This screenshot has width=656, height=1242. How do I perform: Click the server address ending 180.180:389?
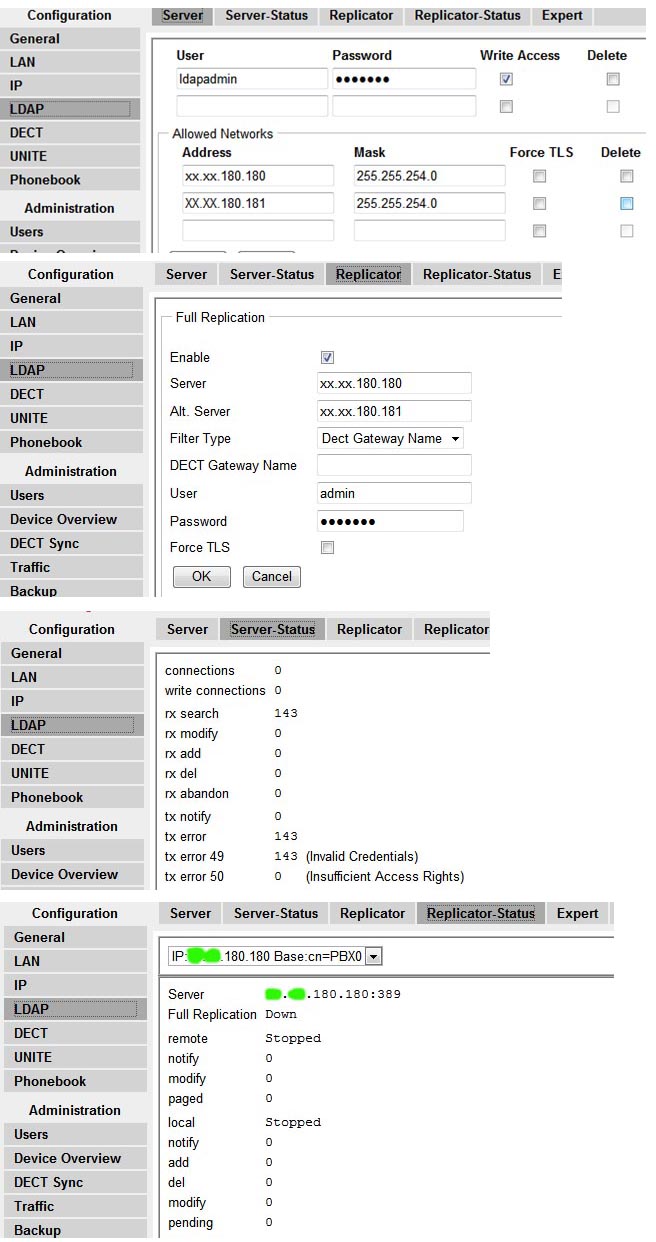(333, 994)
